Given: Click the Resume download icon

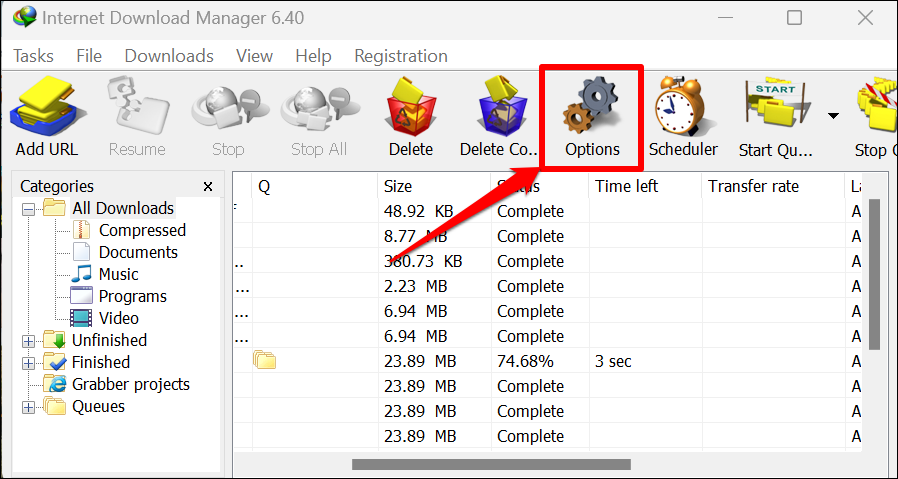Looking at the screenshot, I should pyautogui.click(x=137, y=110).
